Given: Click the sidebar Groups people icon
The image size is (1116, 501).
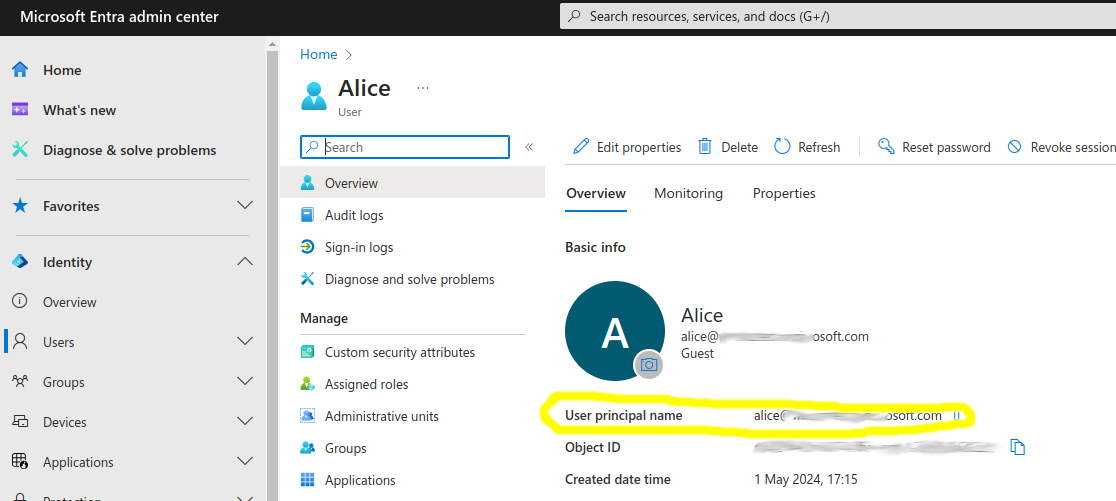Looking at the screenshot, I should click(20, 381).
